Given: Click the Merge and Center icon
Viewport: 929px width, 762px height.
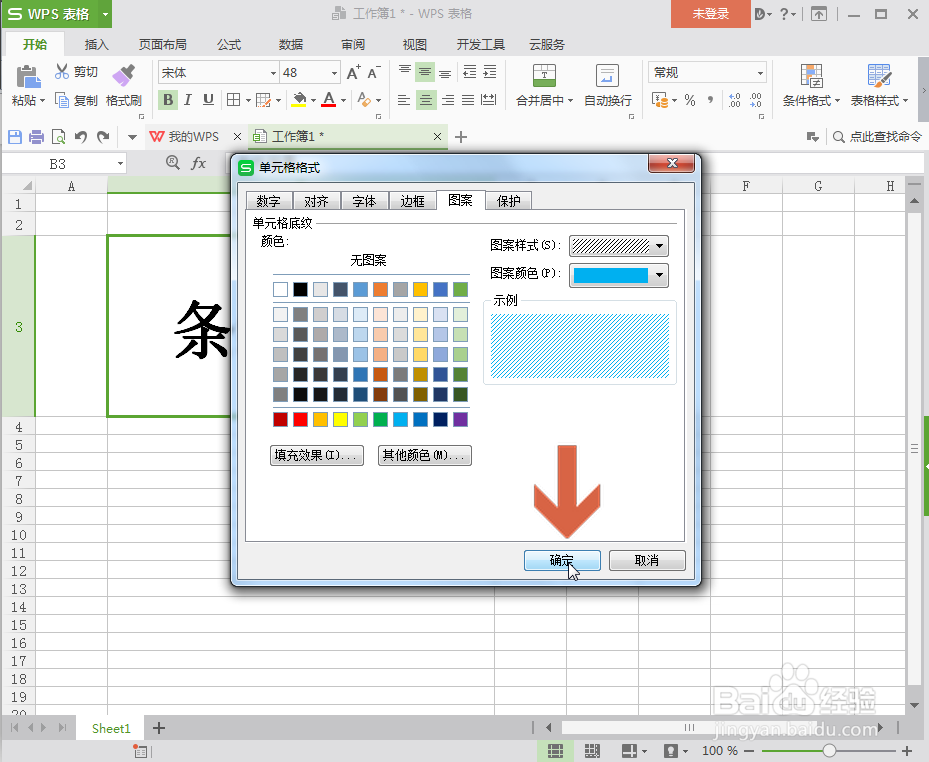Looking at the screenshot, I should [544, 76].
